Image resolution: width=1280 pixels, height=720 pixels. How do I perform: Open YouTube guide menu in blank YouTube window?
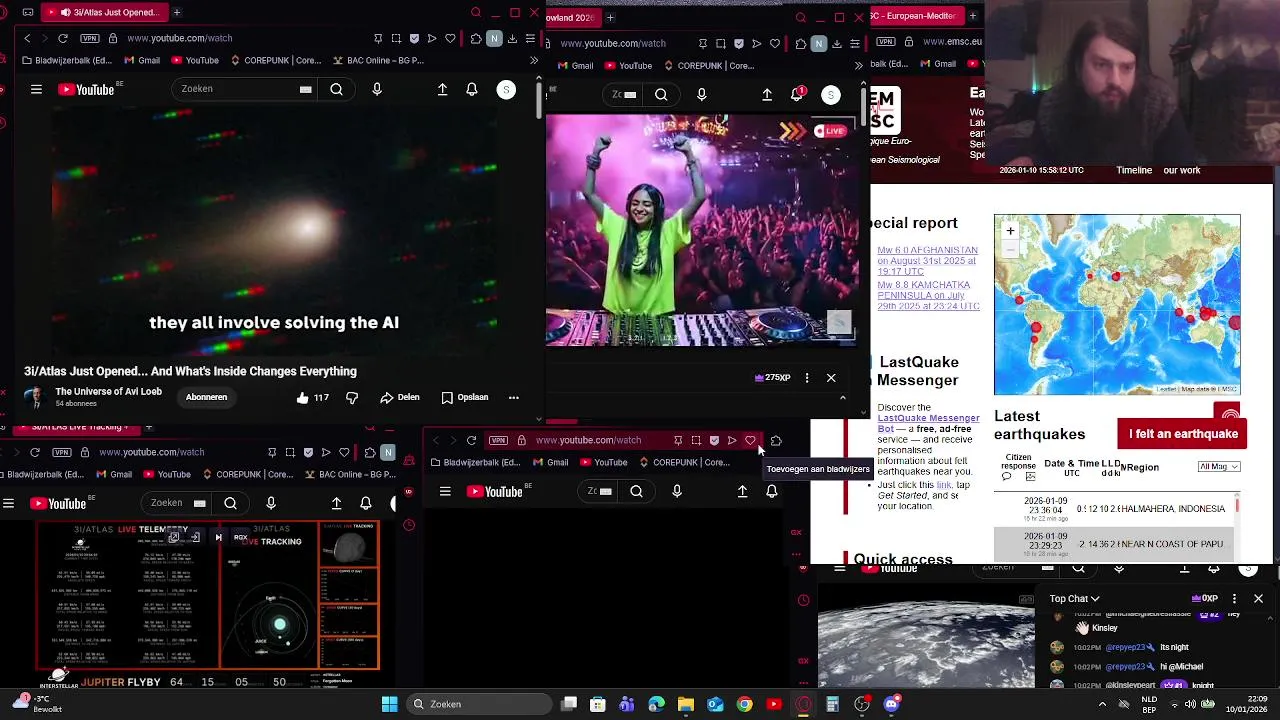tap(445, 491)
